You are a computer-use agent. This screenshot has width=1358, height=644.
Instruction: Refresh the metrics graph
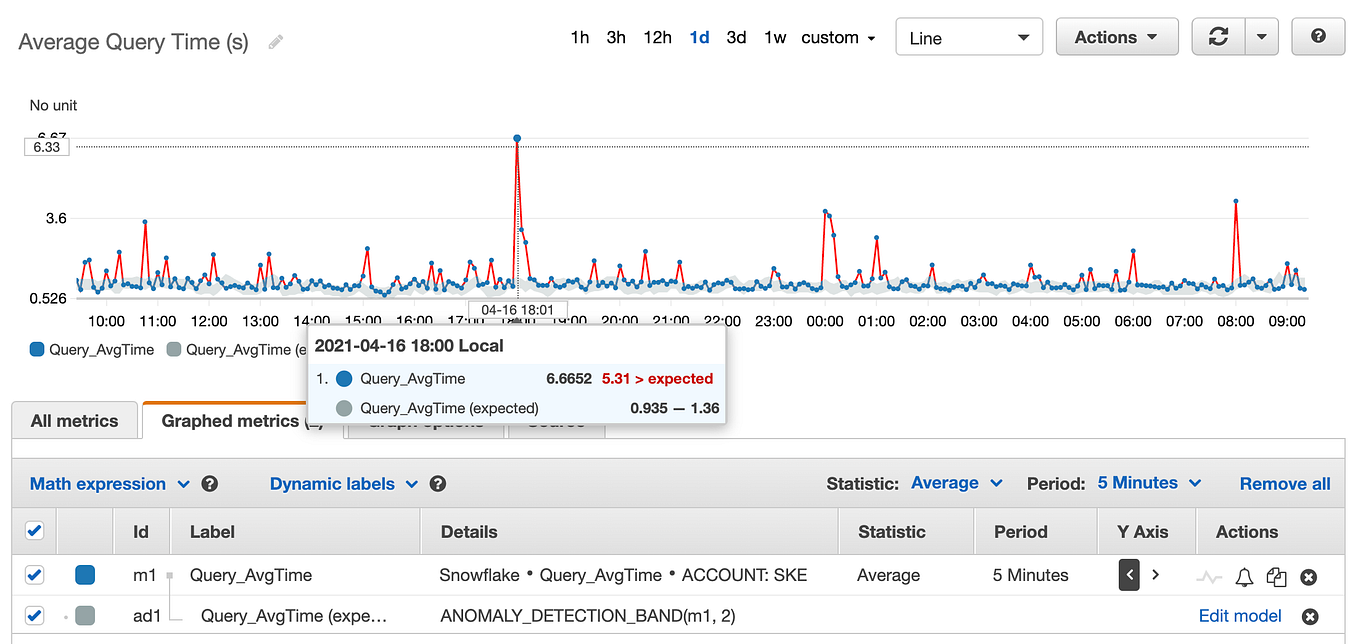[x=1218, y=36]
